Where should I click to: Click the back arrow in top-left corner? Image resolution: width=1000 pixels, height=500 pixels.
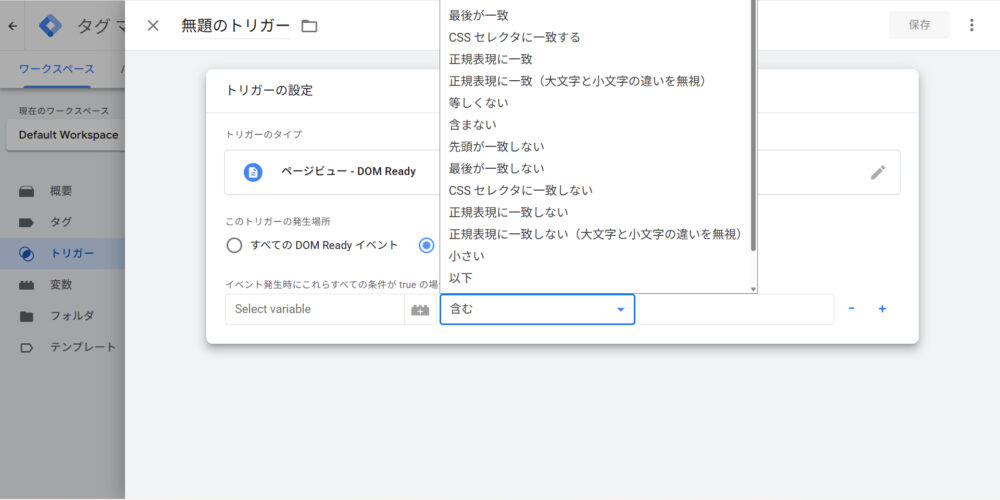[x=12, y=26]
